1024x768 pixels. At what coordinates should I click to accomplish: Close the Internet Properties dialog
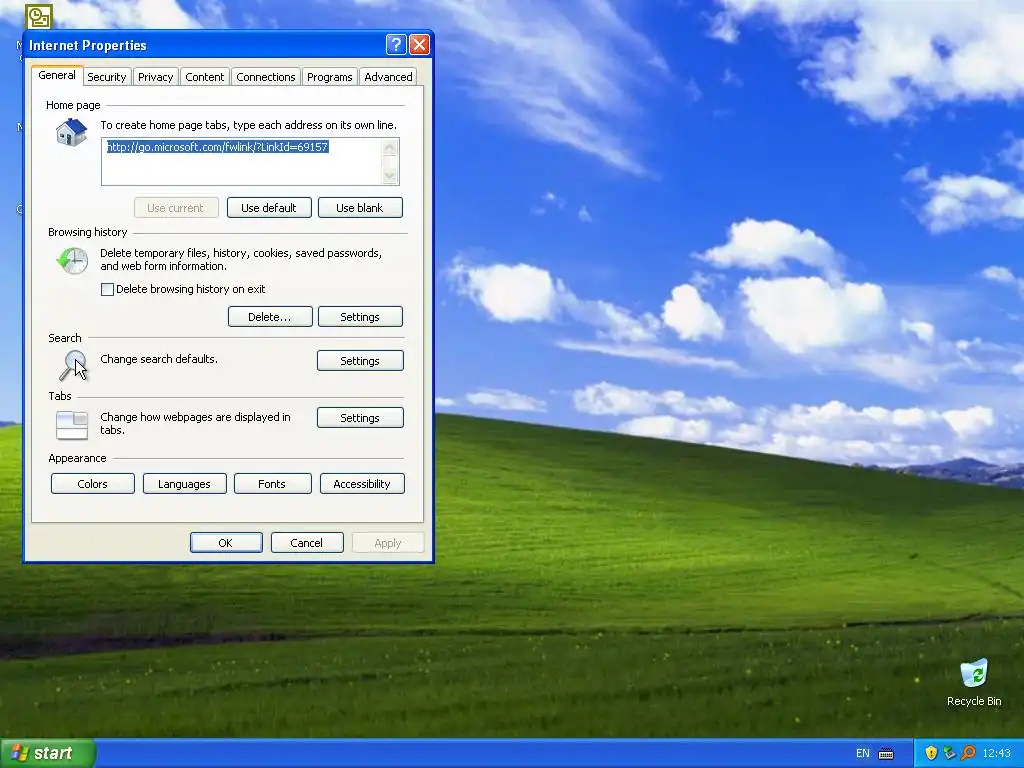click(419, 44)
